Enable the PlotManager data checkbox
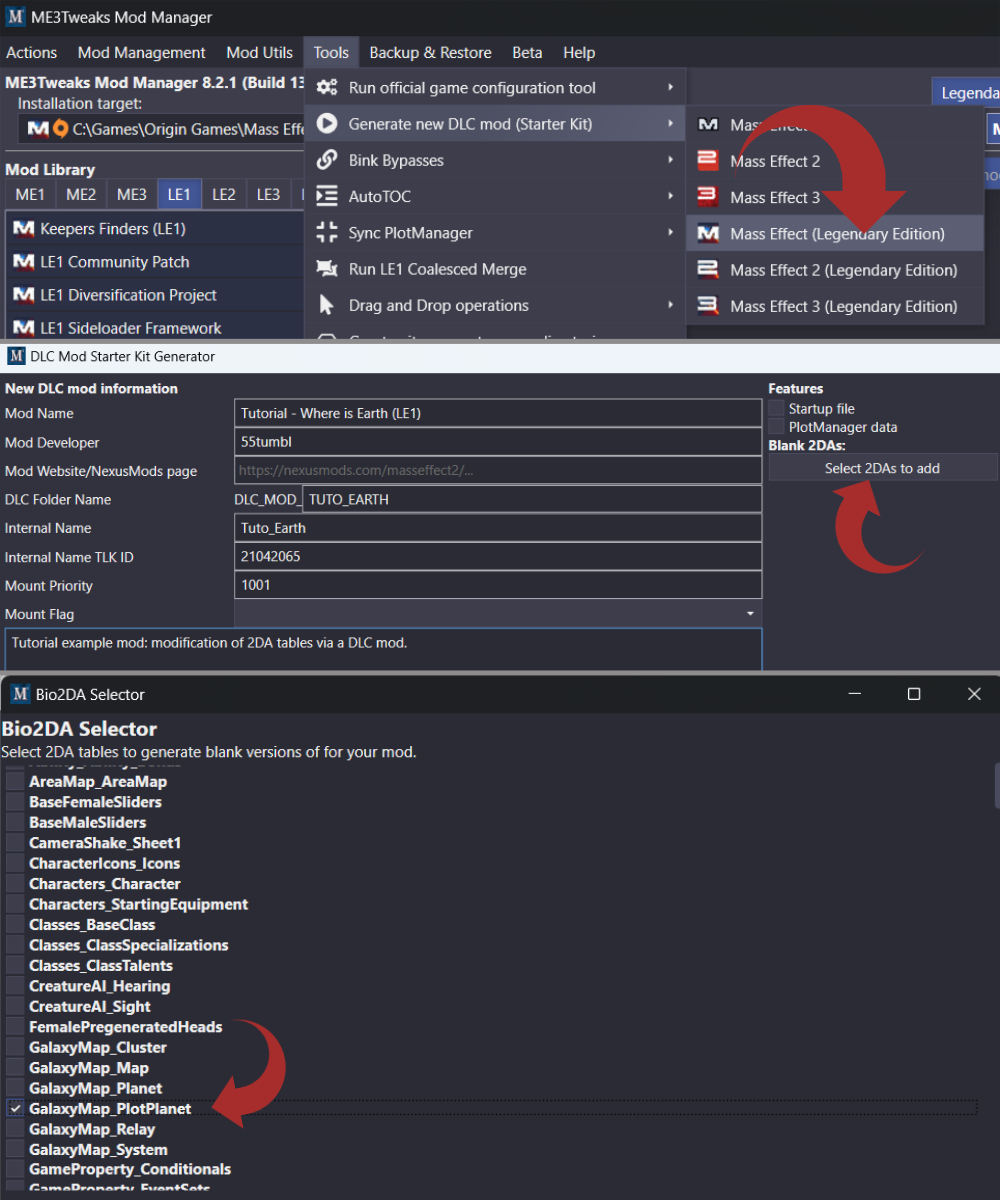 (777, 427)
